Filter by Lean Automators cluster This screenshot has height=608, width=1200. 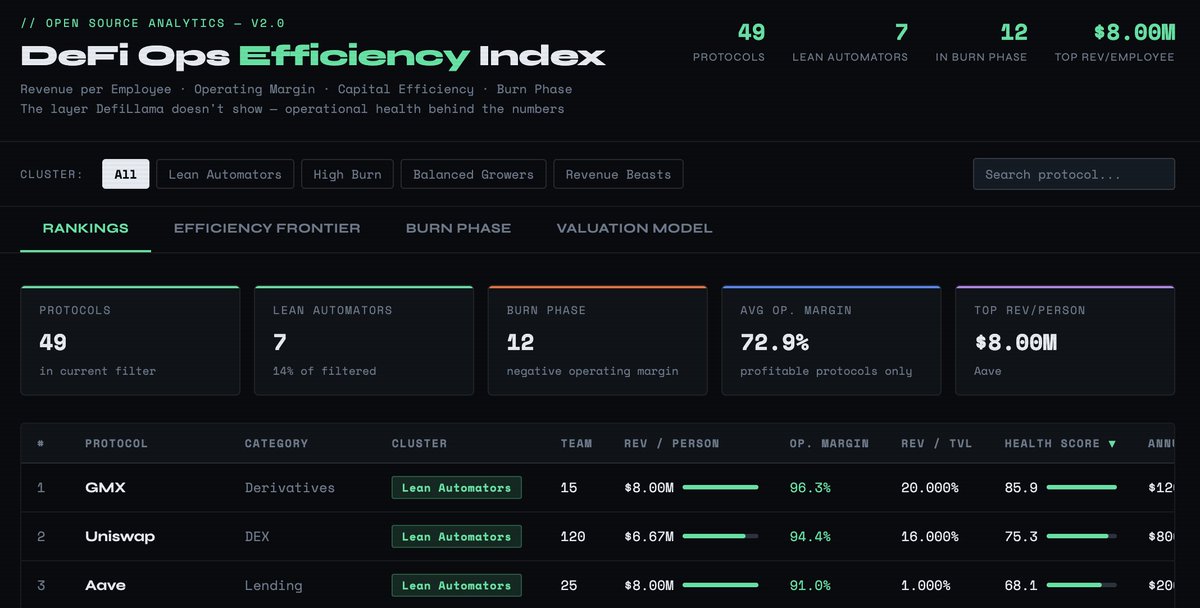click(225, 174)
